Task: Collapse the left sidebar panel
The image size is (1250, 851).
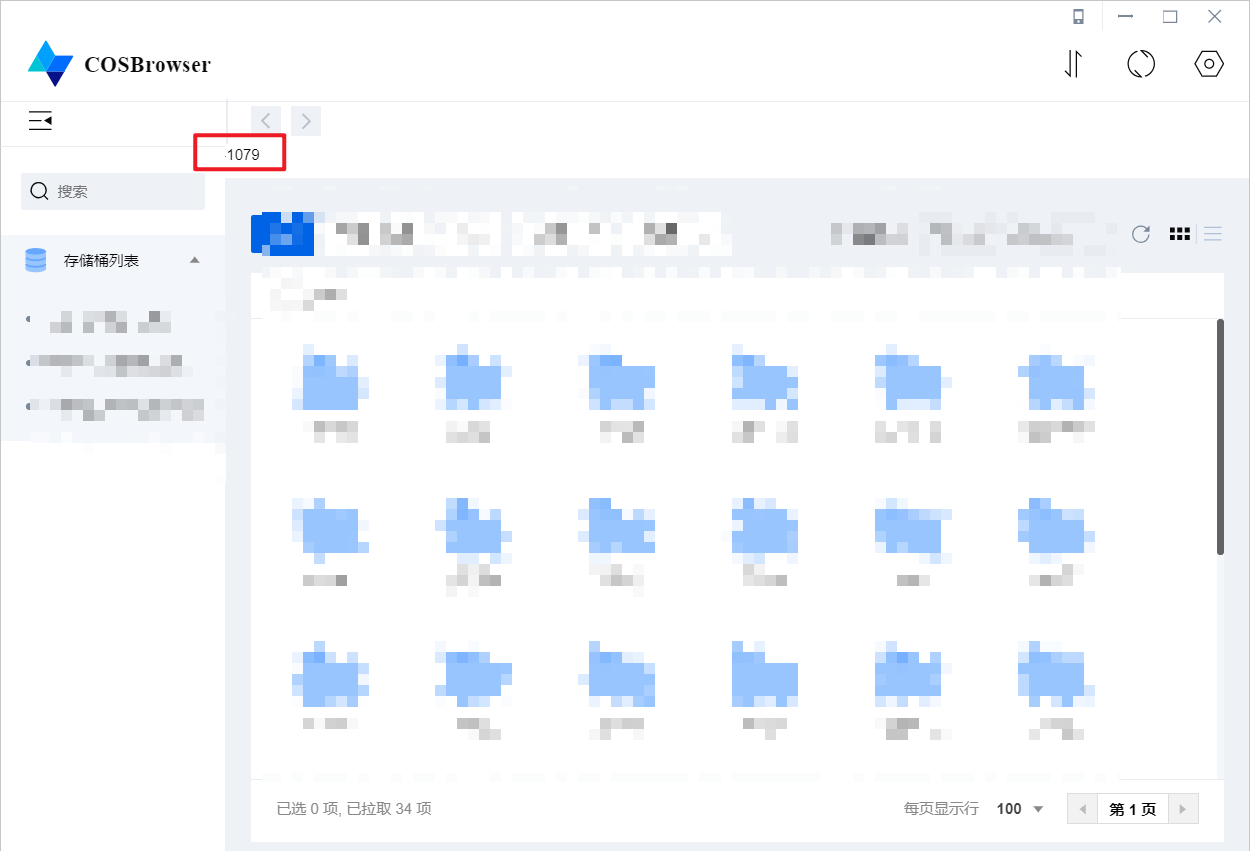Action: [40, 120]
